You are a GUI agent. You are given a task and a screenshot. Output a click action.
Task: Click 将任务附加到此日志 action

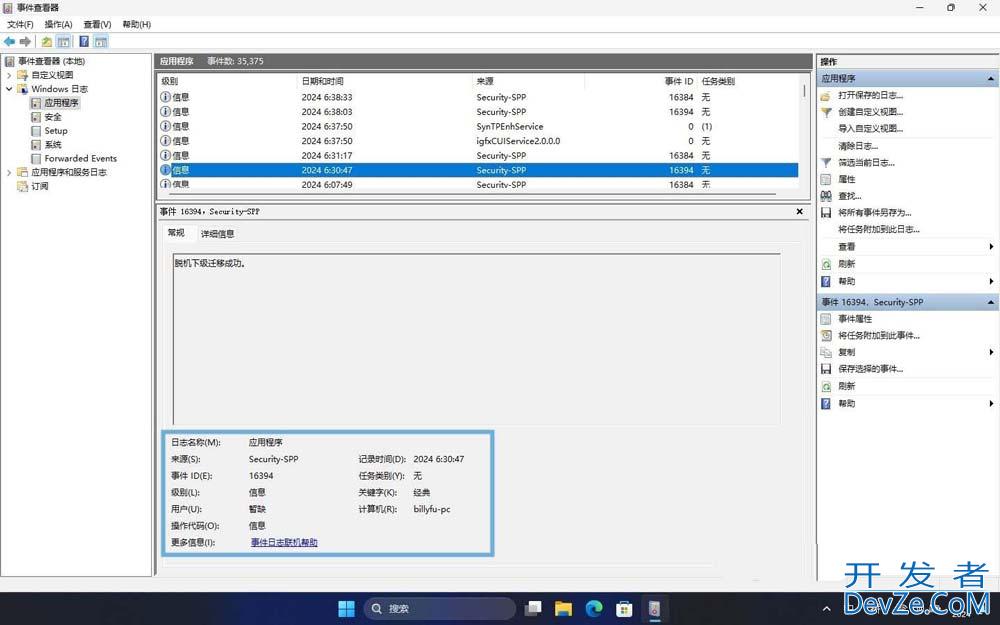879,230
